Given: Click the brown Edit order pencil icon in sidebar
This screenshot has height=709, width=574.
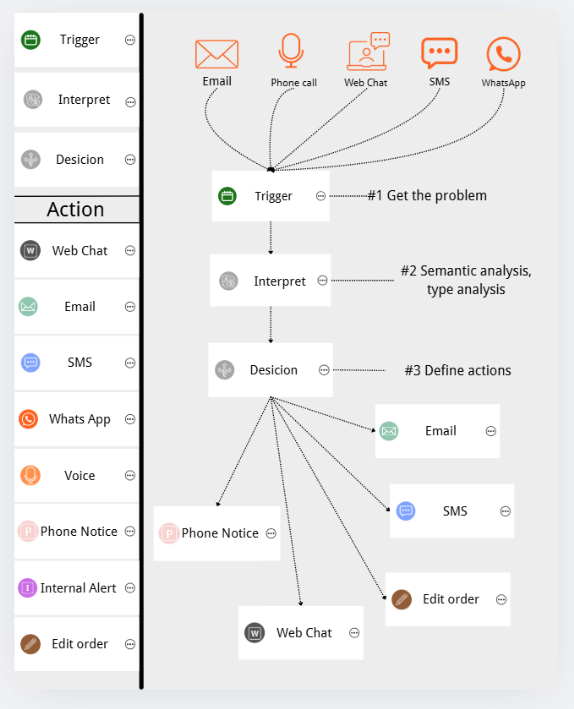Looking at the screenshot, I should 30,644.
